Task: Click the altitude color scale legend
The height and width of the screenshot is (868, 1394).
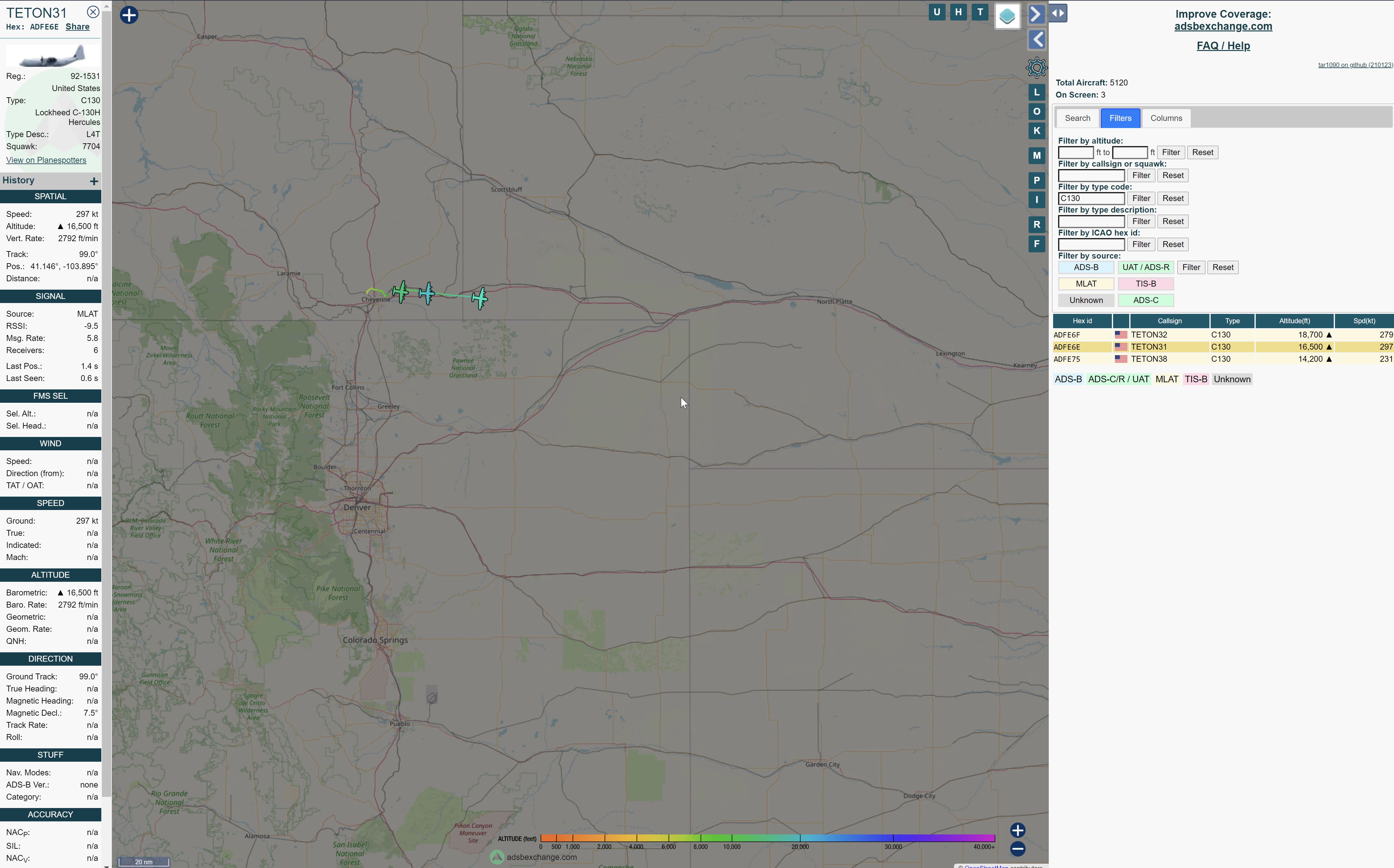Action: 768,839
